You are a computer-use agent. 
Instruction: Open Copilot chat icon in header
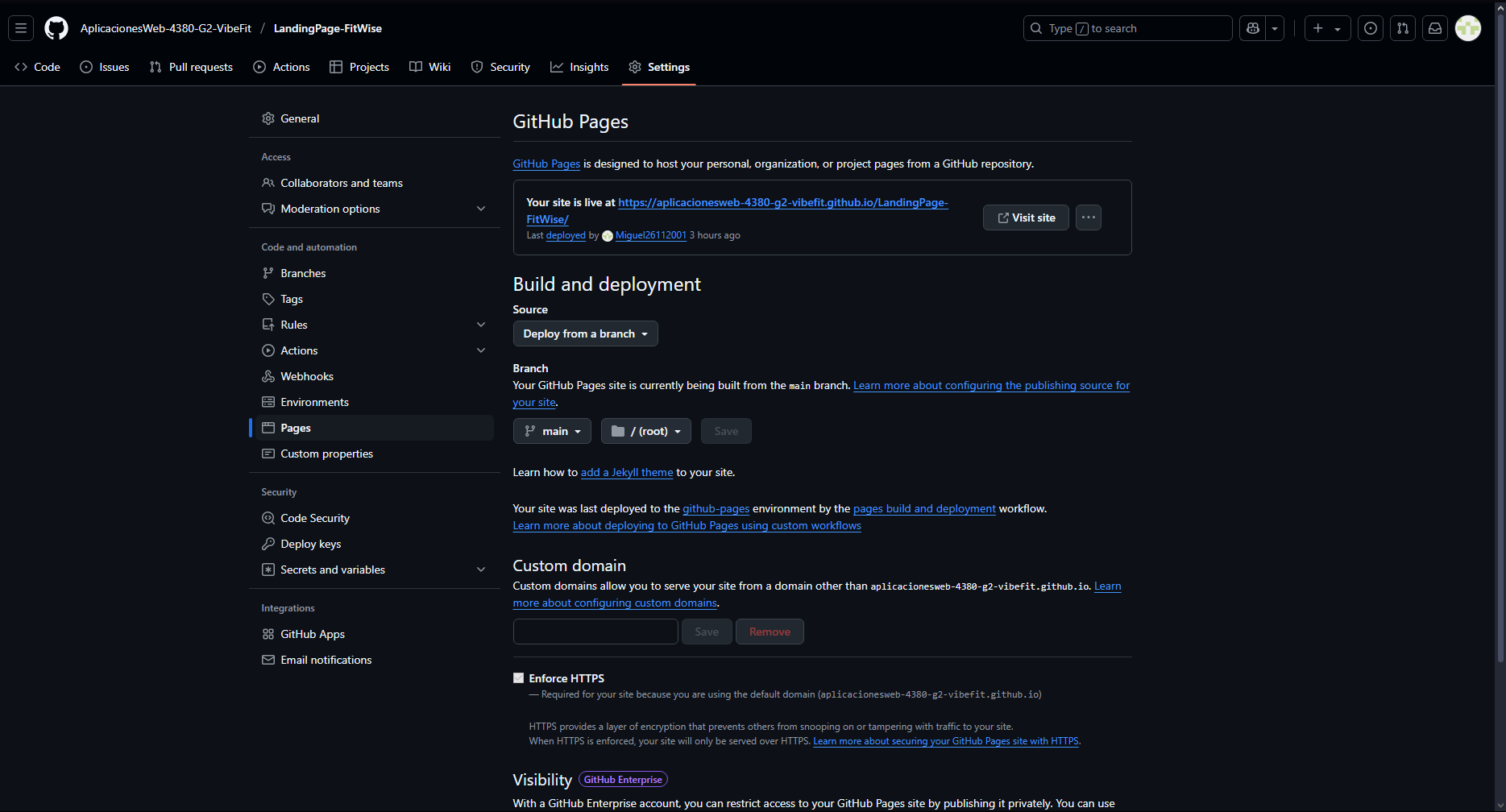tap(1252, 28)
